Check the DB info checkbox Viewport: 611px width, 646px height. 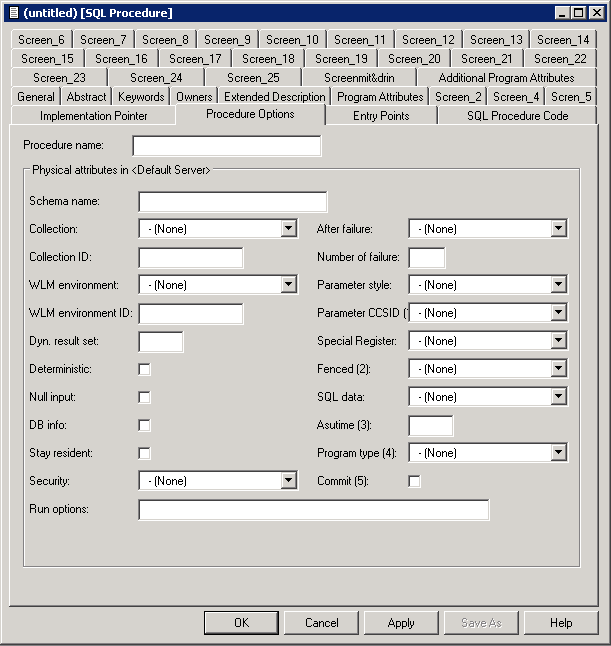145,426
